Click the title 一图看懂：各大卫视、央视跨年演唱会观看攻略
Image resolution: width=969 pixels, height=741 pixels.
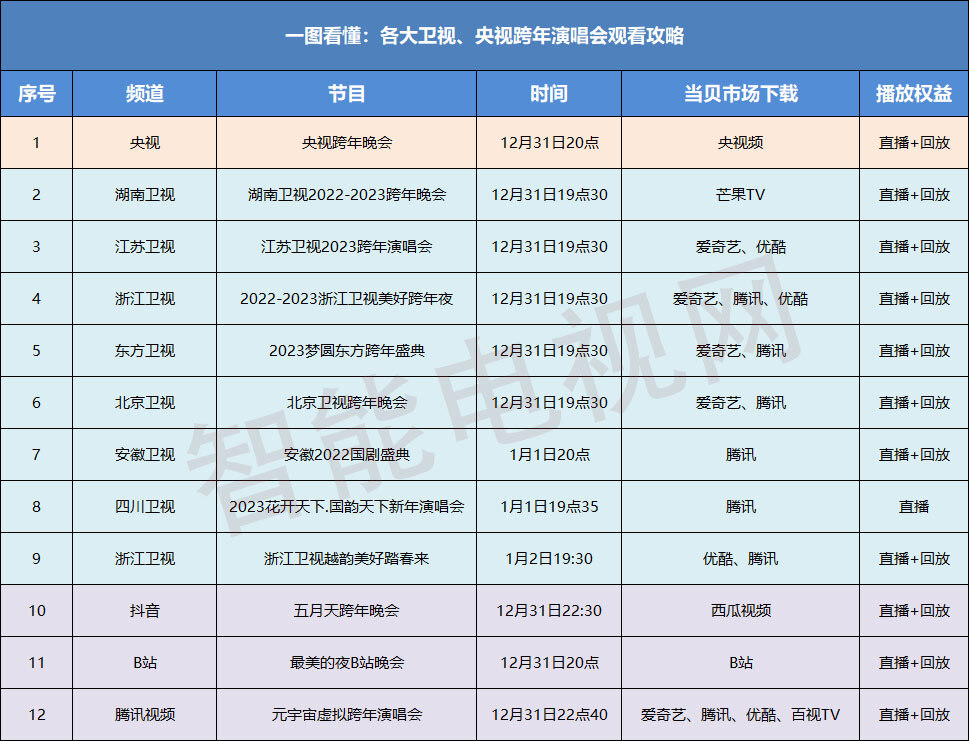tap(484, 35)
